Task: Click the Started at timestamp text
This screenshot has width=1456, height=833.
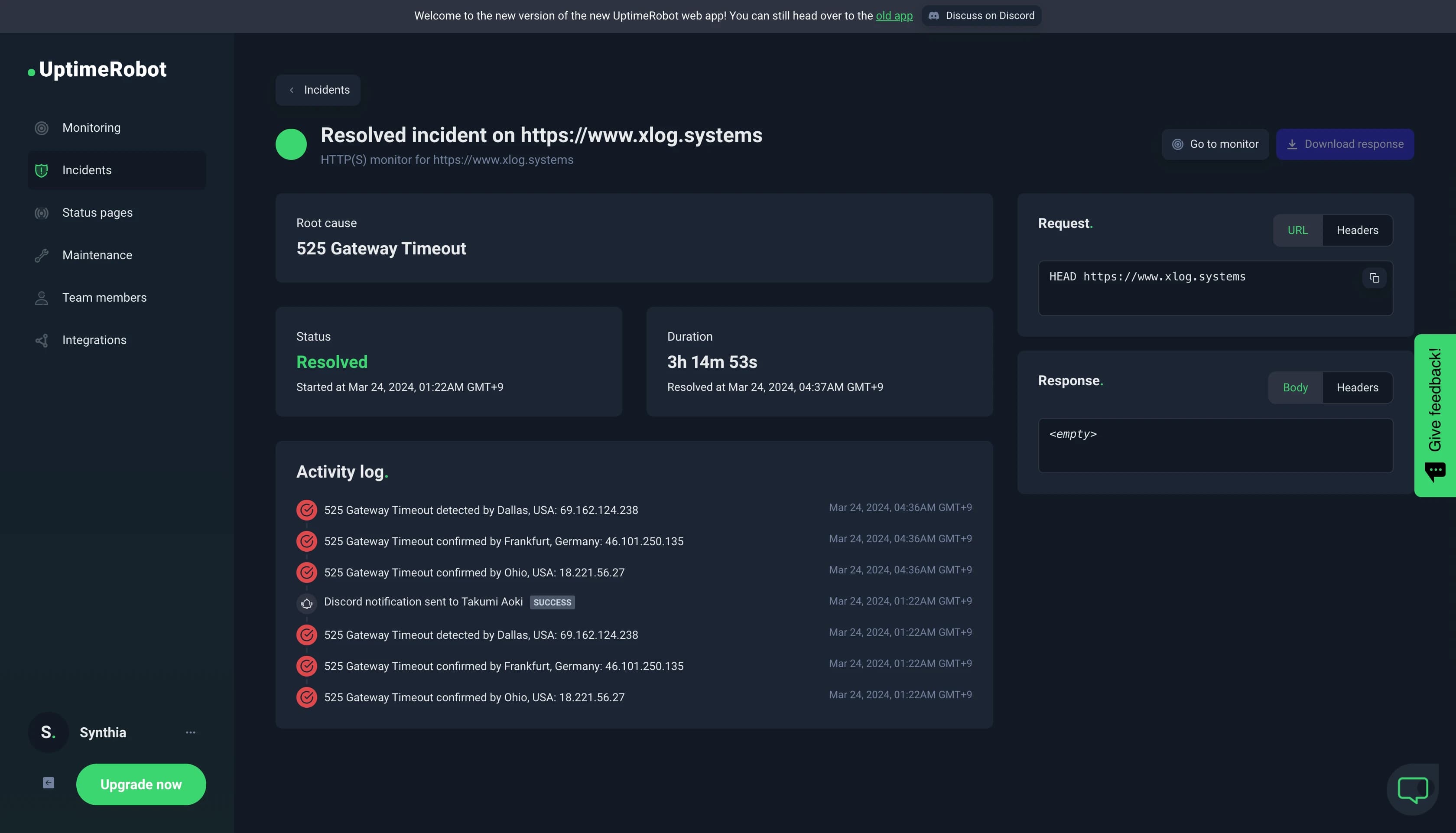Action: [400, 387]
